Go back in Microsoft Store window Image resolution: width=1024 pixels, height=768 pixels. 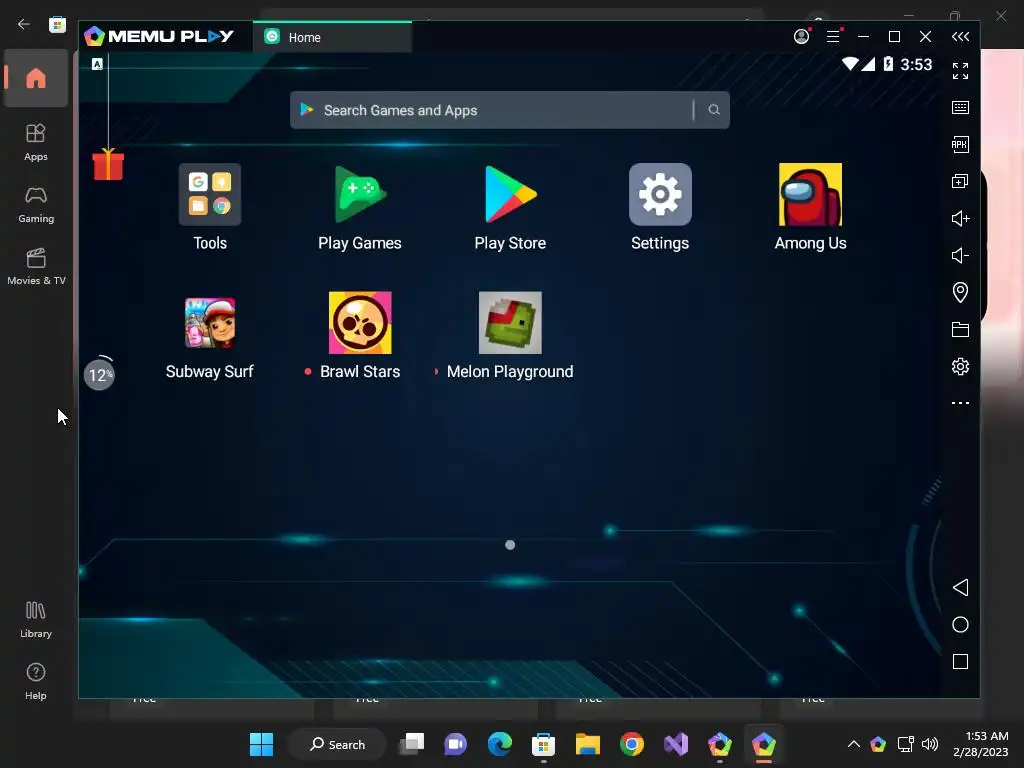(24, 24)
